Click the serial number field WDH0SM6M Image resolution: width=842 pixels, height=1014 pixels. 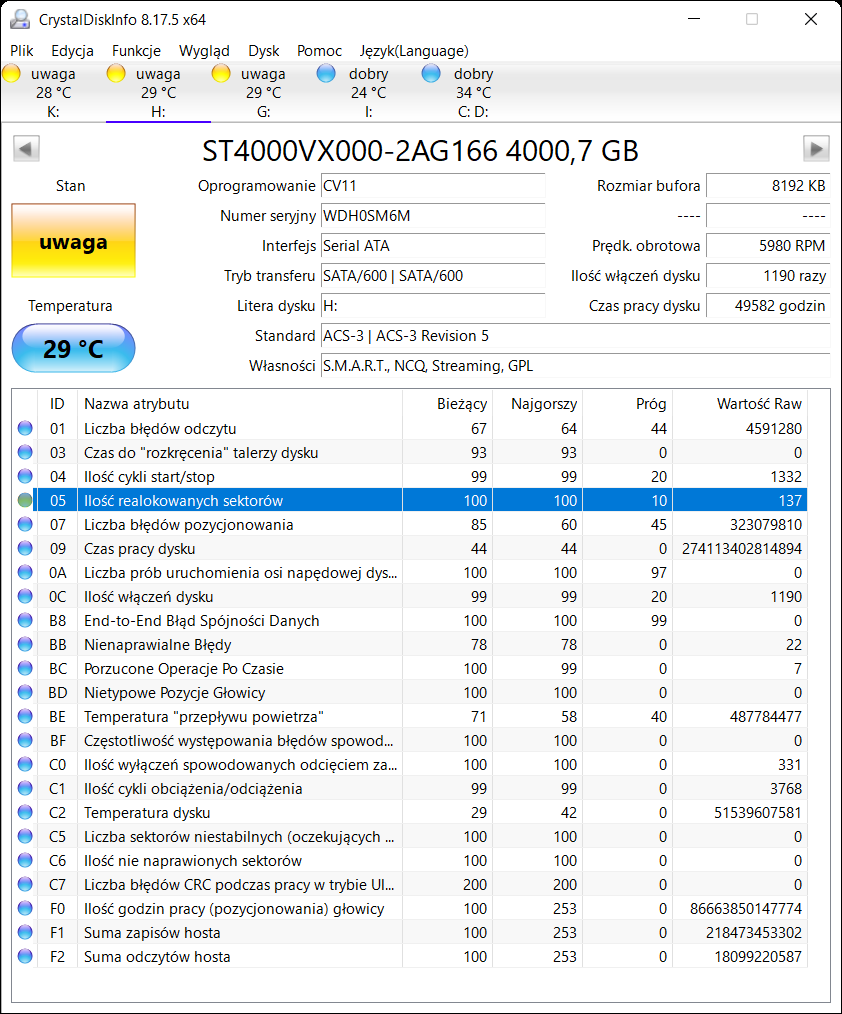(432, 216)
